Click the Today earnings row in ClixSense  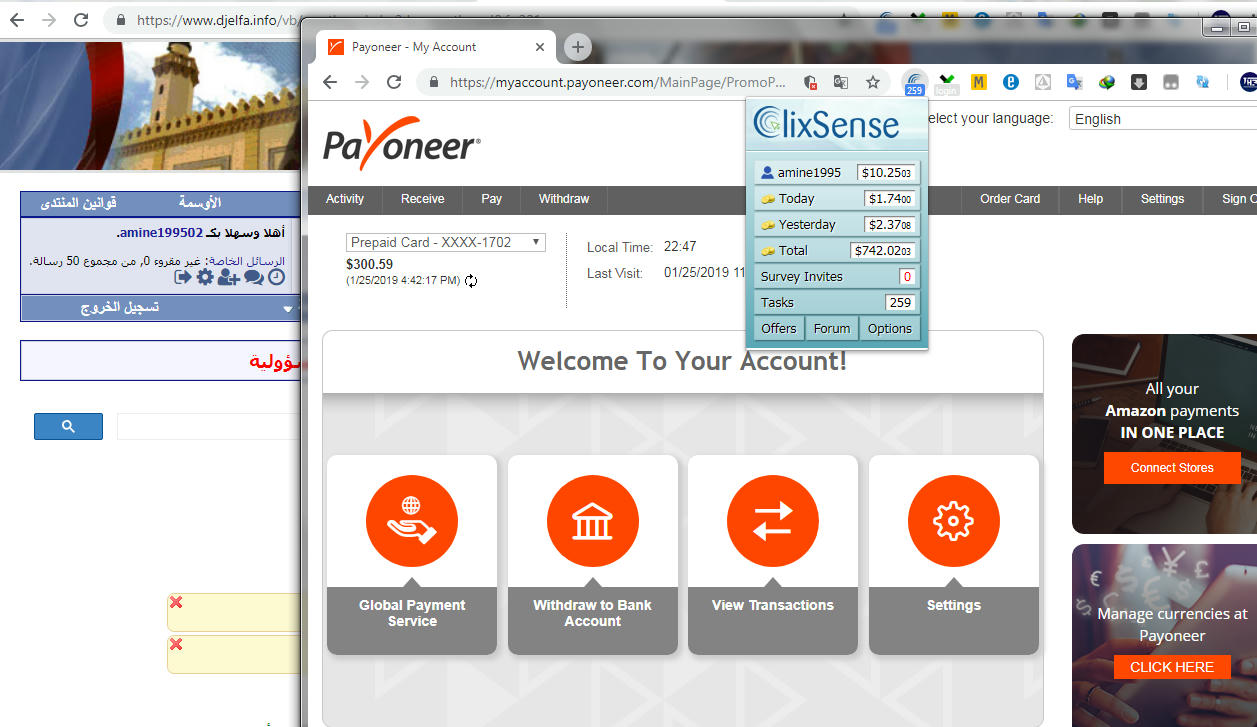837,198
